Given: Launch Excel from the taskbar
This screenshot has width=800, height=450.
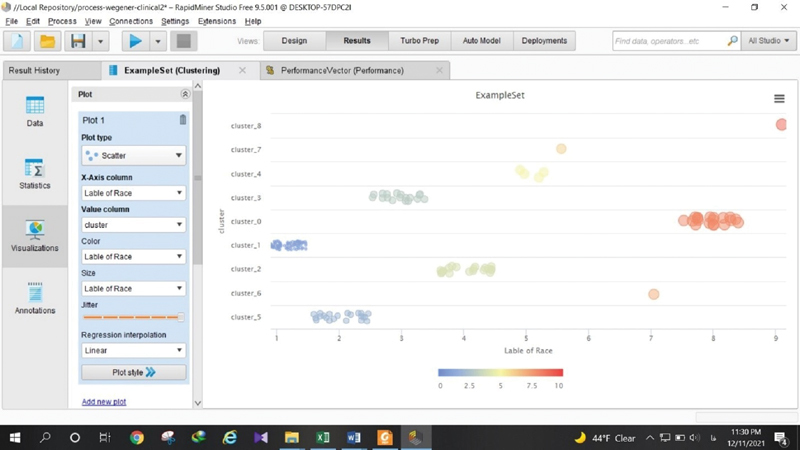Looking at the screenshot, I should 323,437.
